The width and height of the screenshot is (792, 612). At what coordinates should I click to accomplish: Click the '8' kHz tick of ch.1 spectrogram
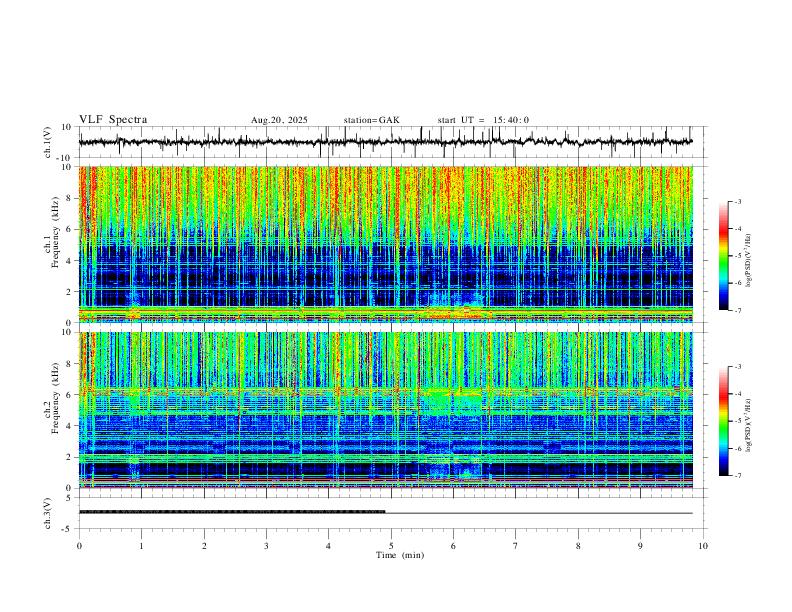tap(70, 198)
